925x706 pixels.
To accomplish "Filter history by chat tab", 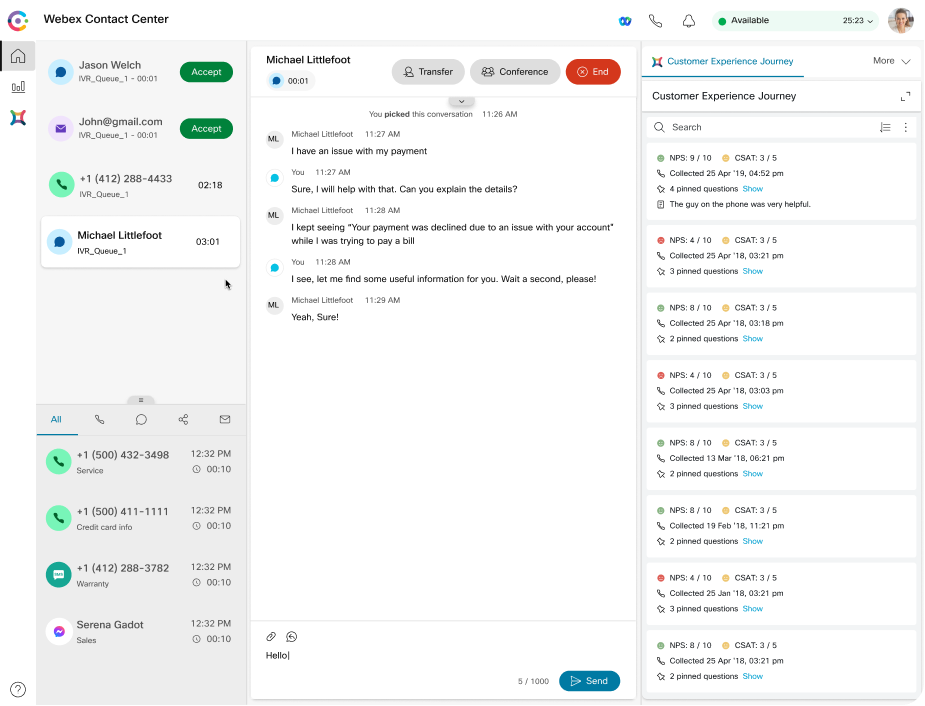I will [141, 419].
